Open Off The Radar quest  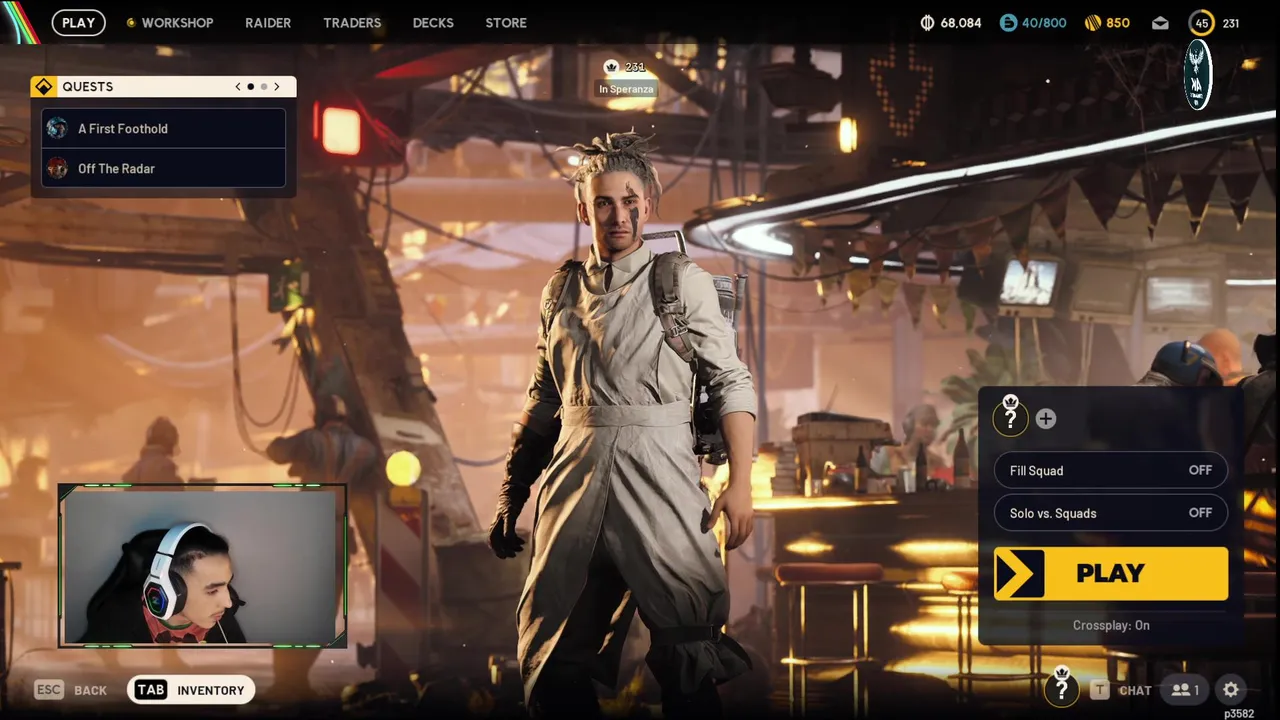pos(164,168)
